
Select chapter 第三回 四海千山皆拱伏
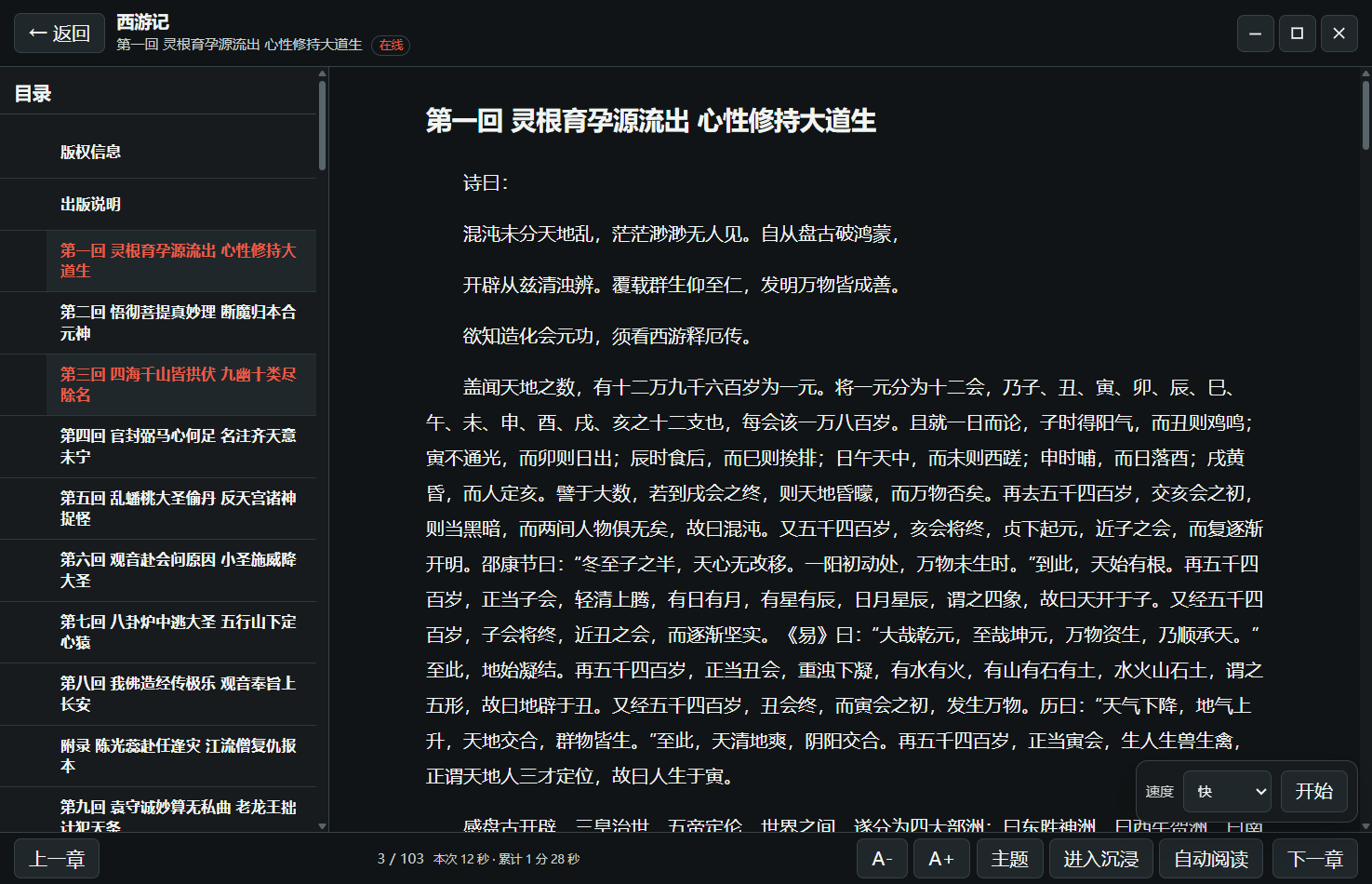tap(158, 384)
